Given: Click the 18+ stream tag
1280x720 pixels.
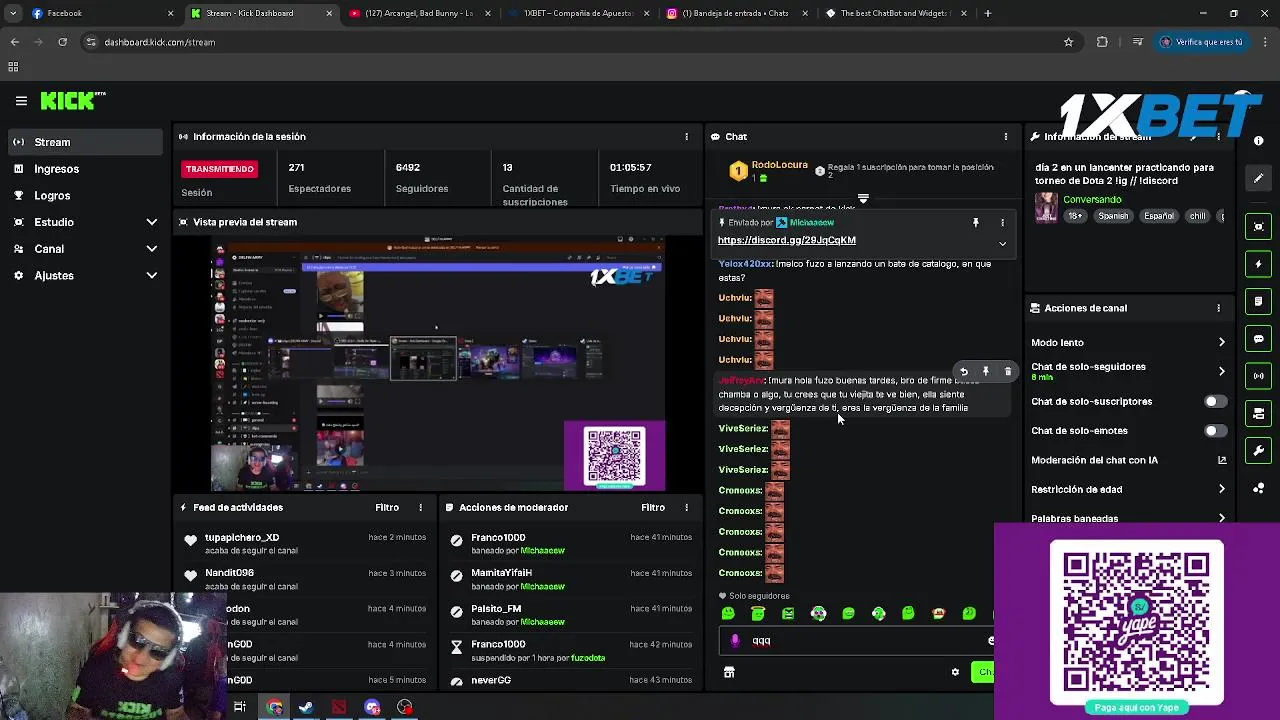Looking at the screenshot, I should tap(1075, 216).
